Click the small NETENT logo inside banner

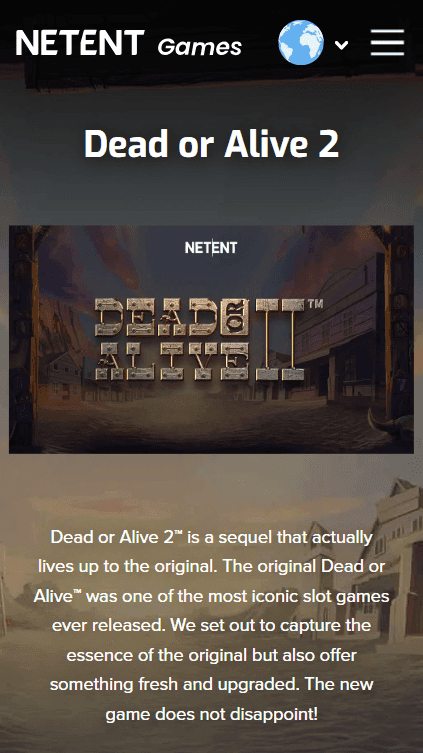click(x=211, y=248)
